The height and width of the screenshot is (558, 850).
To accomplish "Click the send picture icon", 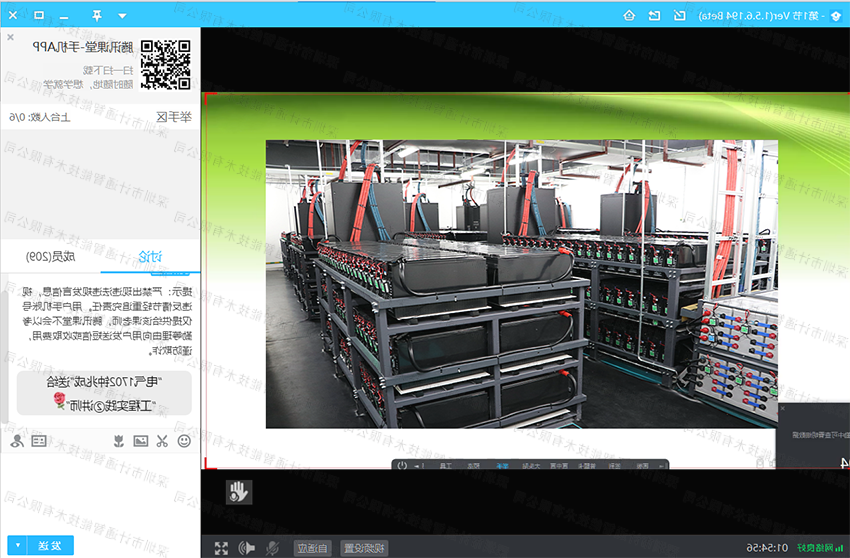I will click(x=140, y=441).
